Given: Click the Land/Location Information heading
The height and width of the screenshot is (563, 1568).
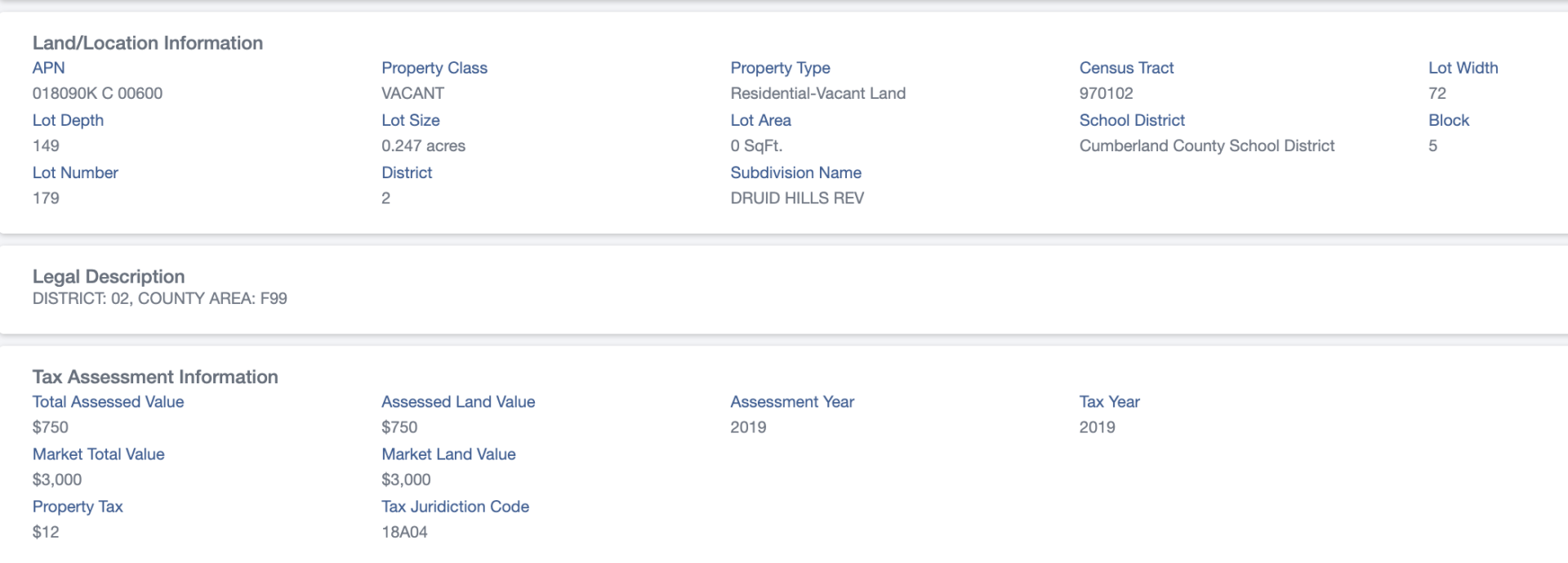Looking at the screenshot, I should 148,42.
